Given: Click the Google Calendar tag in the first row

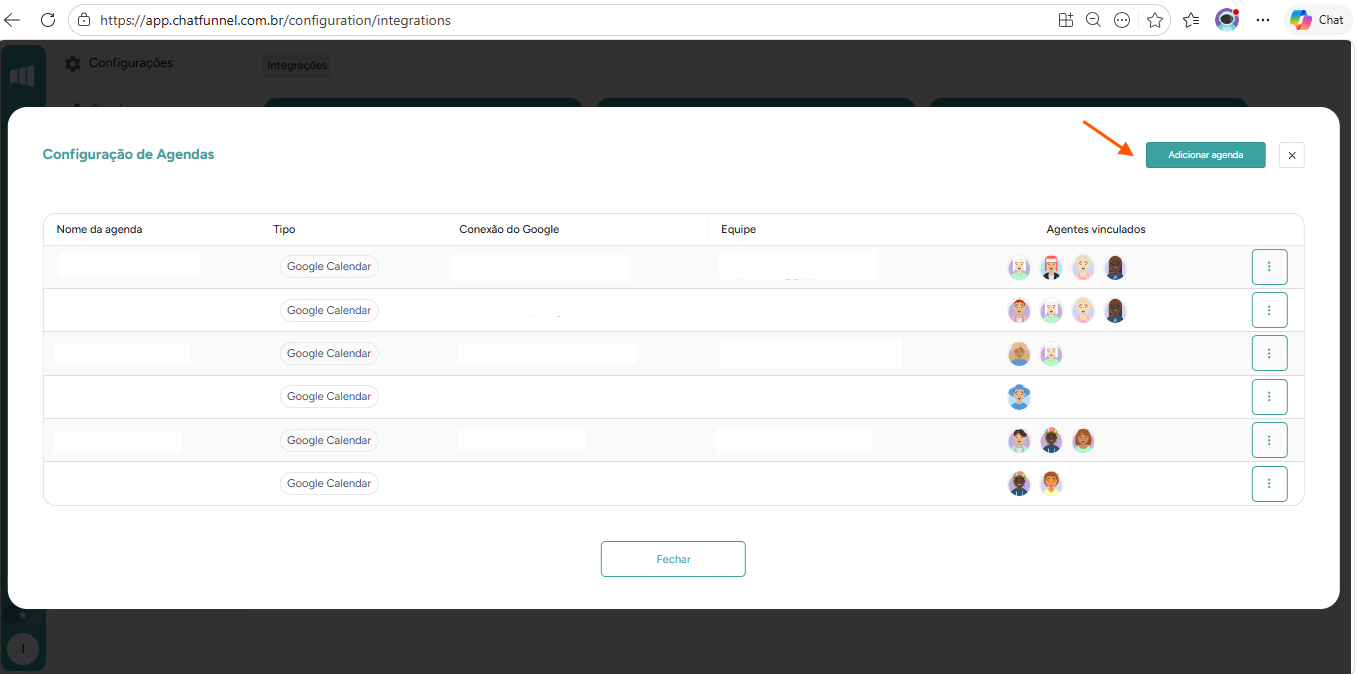Looking at the screenshot, I should [329, 267].
